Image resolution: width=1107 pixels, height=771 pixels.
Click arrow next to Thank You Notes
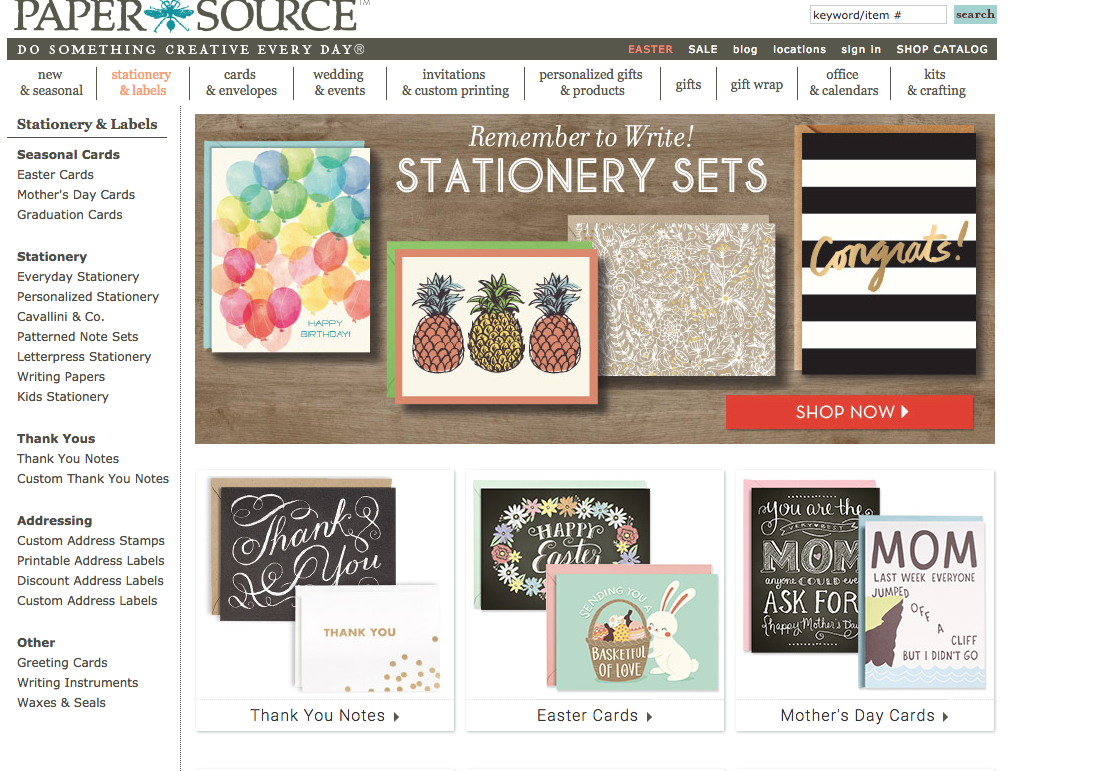397,717
